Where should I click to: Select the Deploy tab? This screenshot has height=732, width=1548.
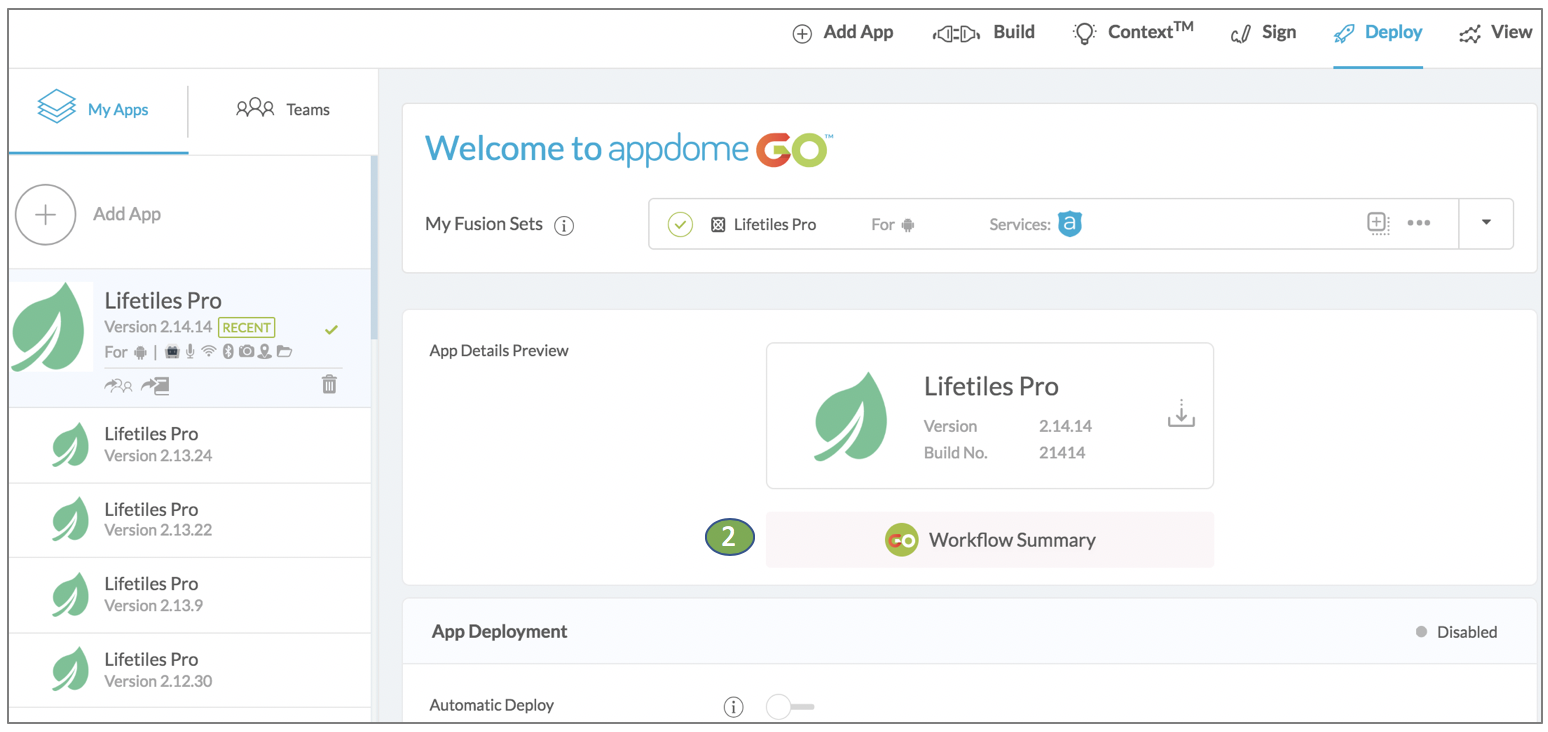1378,33
